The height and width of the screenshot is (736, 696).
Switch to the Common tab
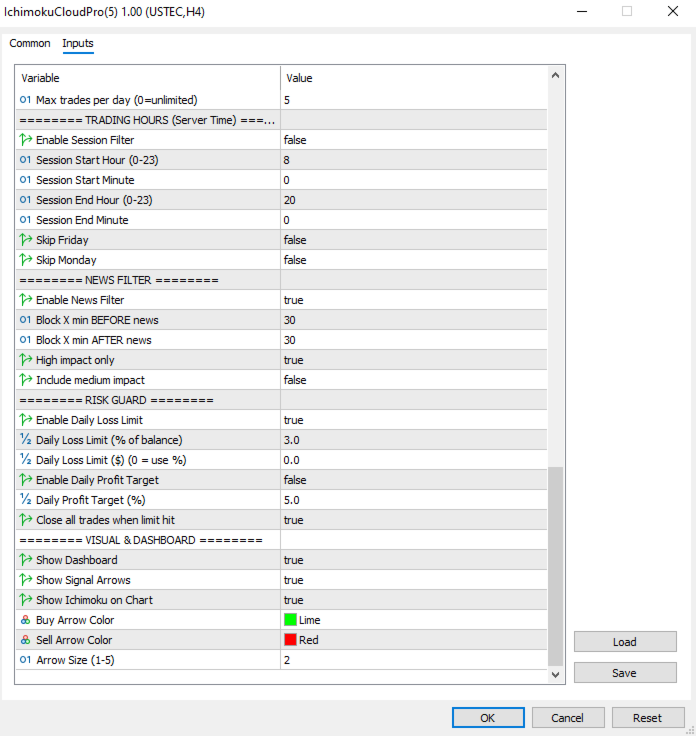pyautogui.click(x=30, y=43)
